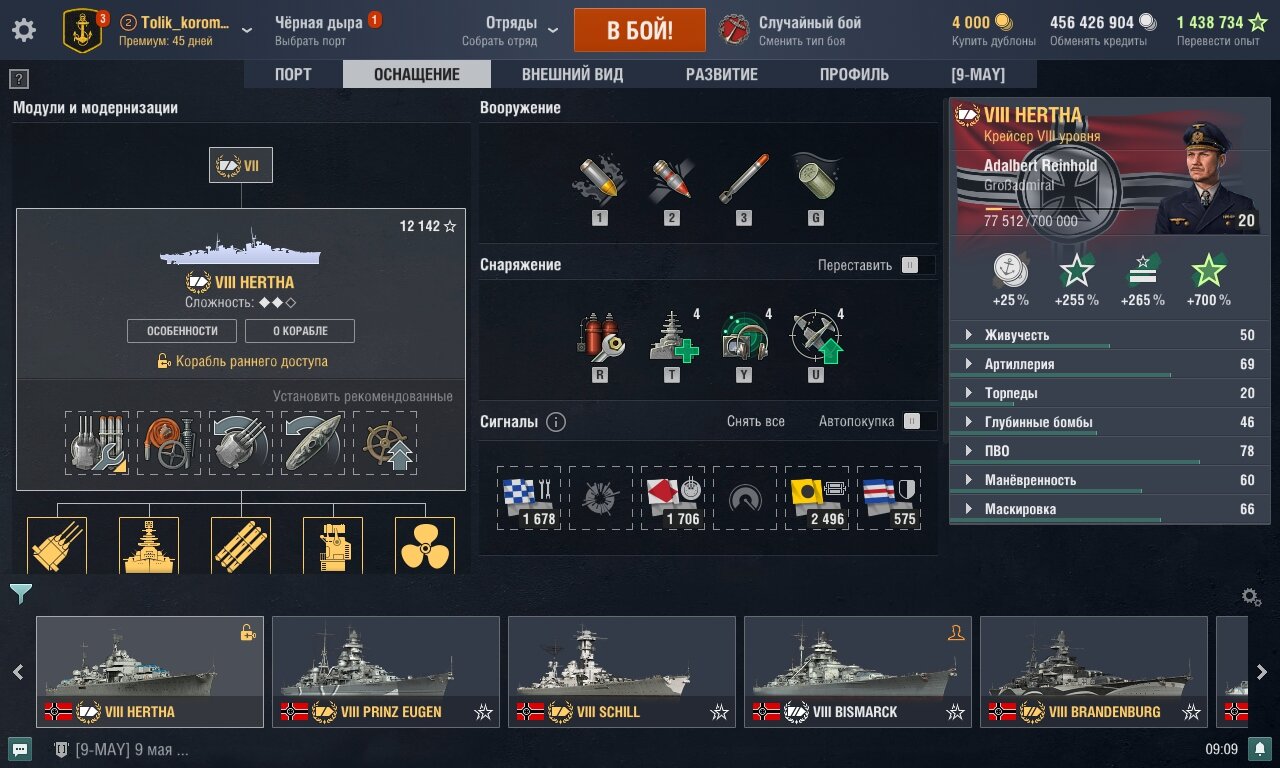Screen dimensions: 1280x768
Task: Open the ship carousel filter funnel
Action: [21, 594]
